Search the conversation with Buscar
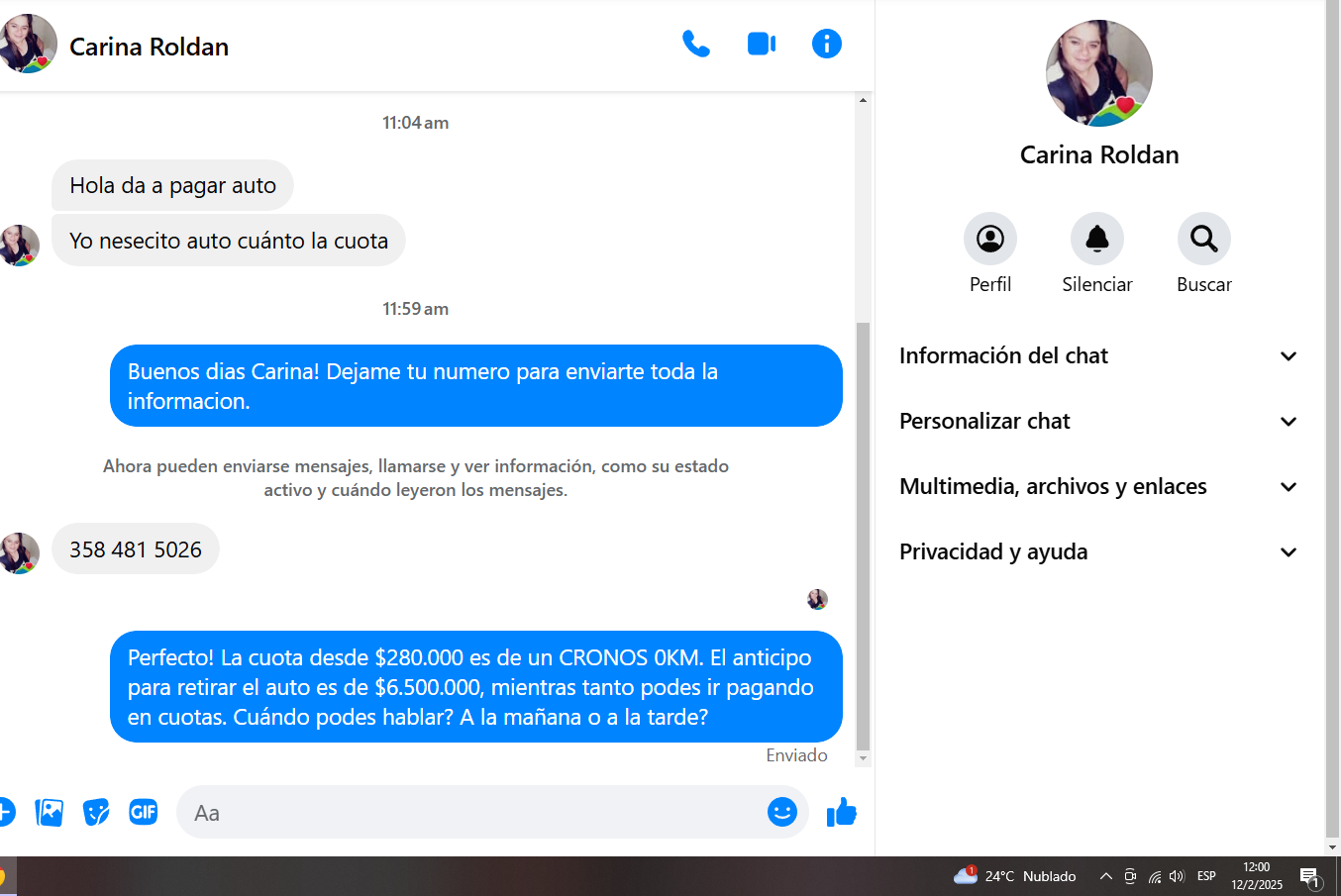Viewport: 1341px width, 896px height. click(1203, 240)
